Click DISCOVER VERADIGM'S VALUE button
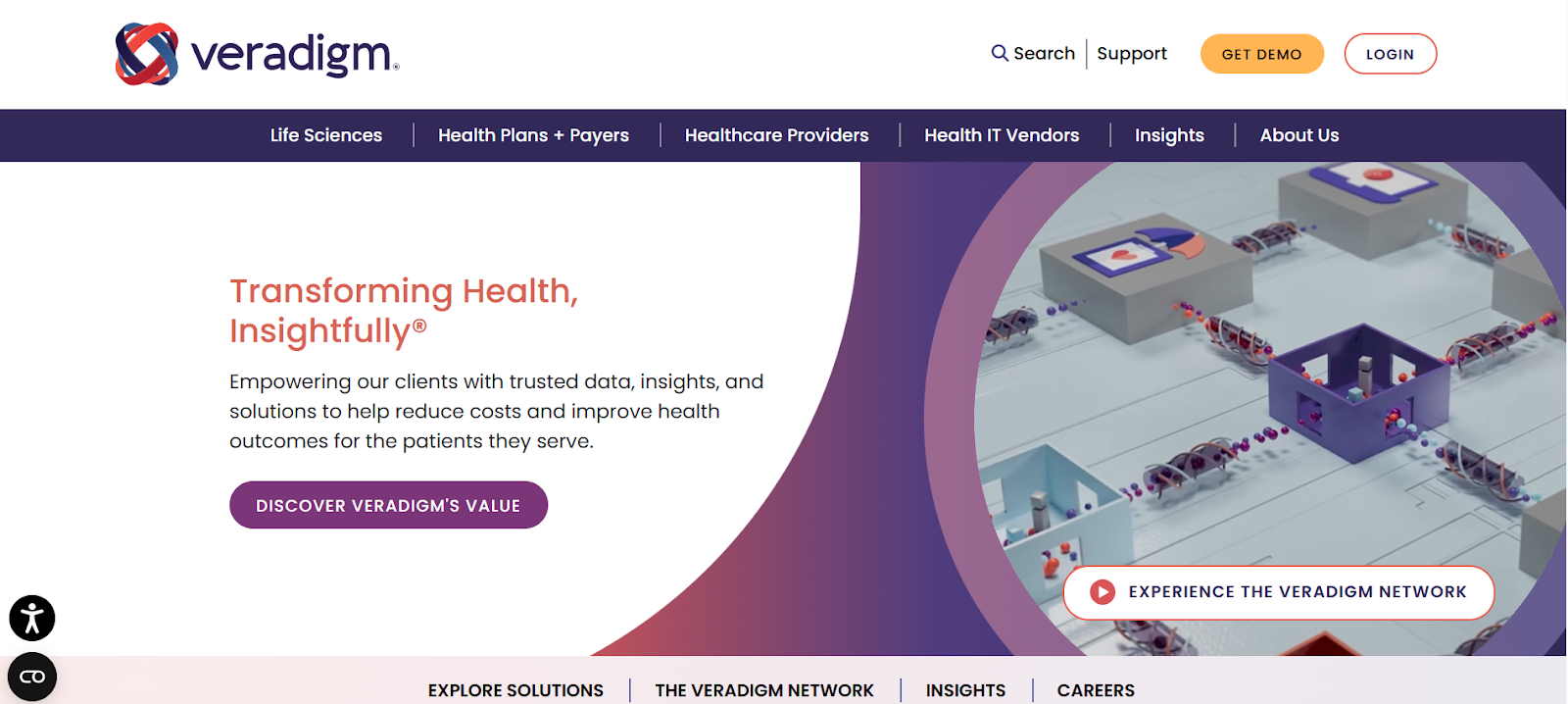Screen dimensions: 1568x704 [388, 505]
